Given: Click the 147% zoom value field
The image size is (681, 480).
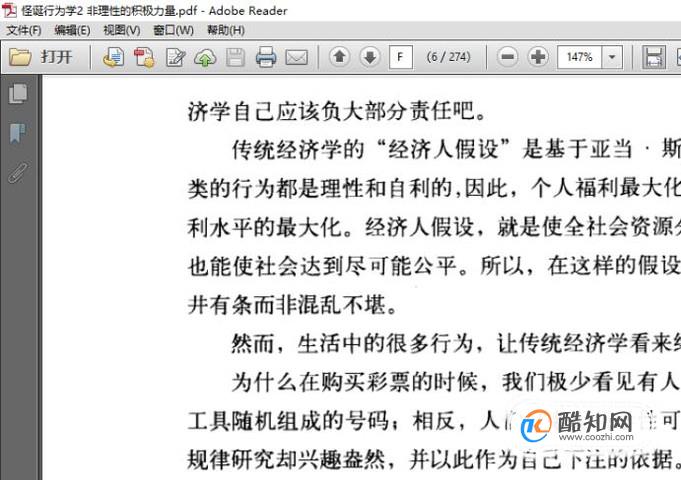Looking at the screenshot, I should [579, 57].
